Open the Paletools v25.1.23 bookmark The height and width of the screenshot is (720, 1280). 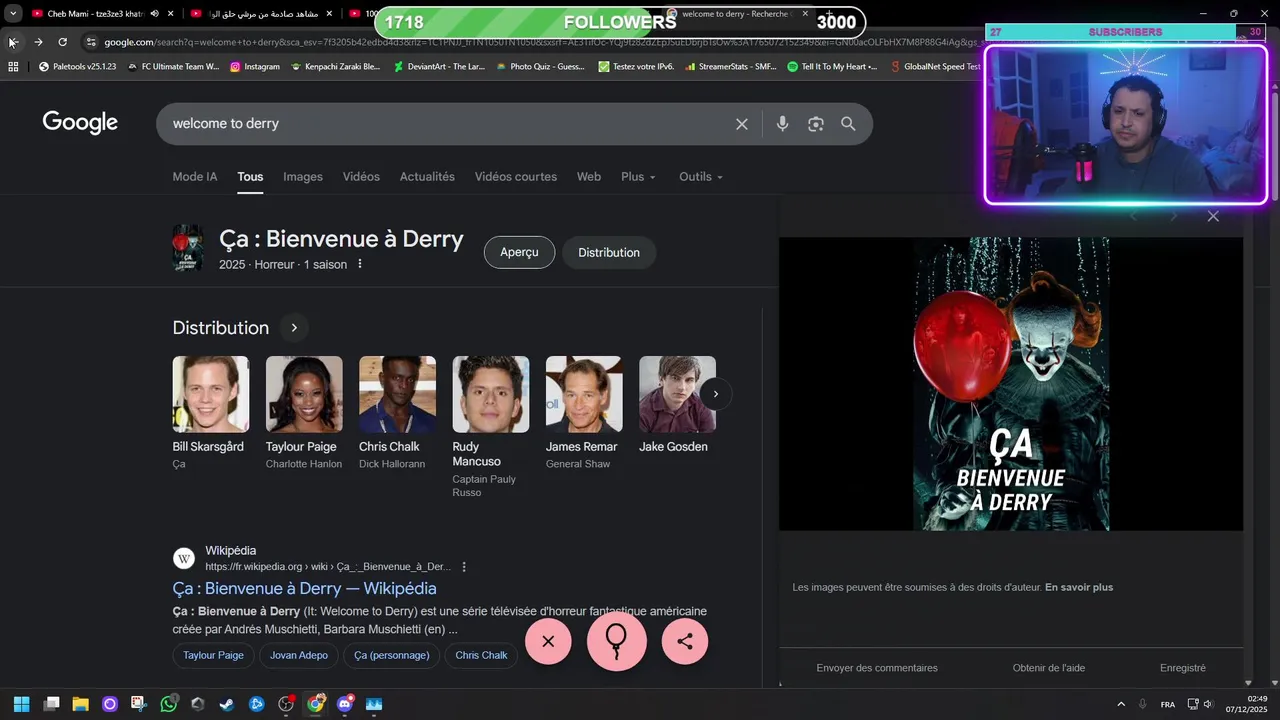78,67
